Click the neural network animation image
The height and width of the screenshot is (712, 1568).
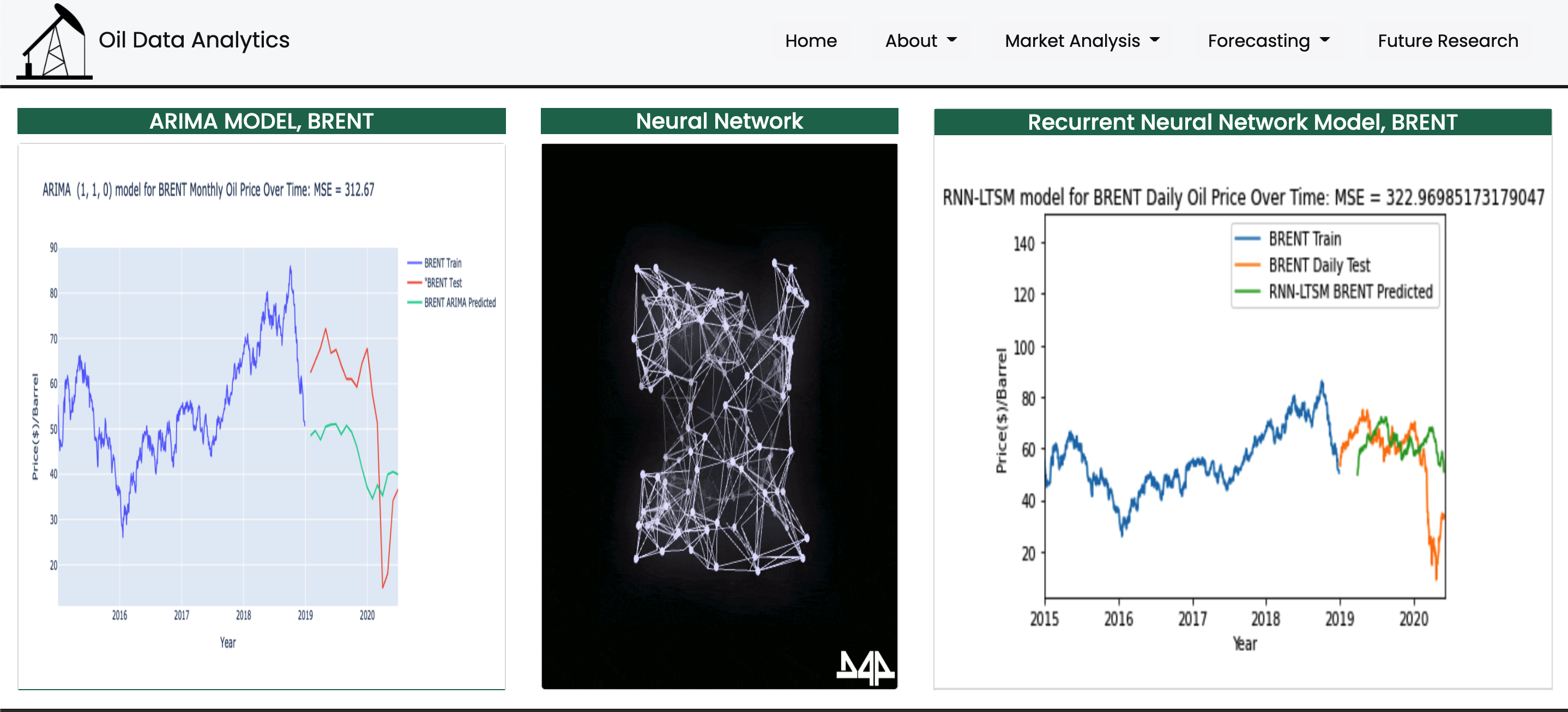[x=719, y=417]
